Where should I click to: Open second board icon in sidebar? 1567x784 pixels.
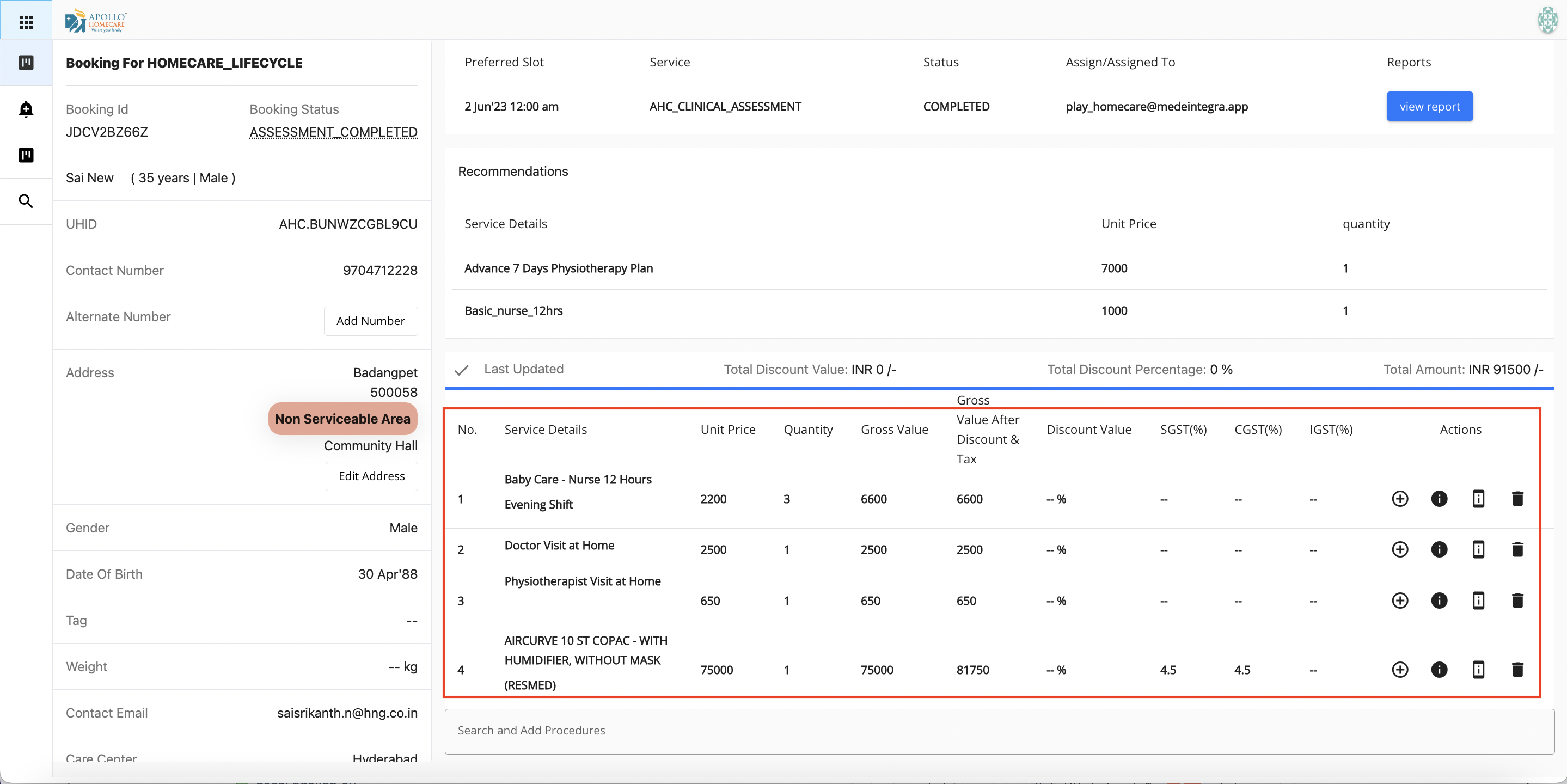[x=26, y=155]
